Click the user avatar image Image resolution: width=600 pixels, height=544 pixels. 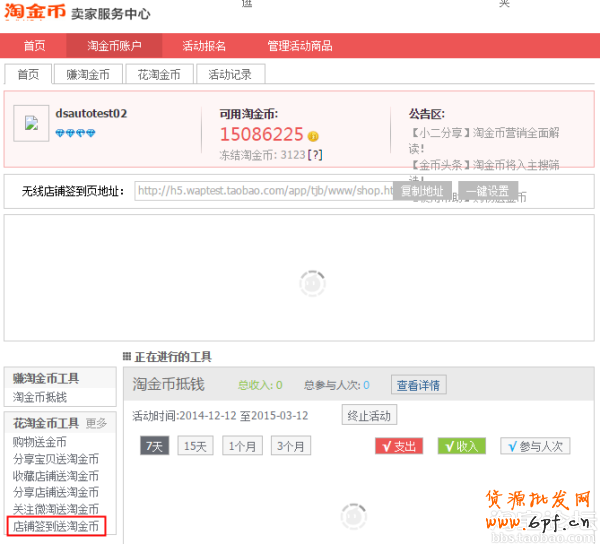(x=31, y=124)
